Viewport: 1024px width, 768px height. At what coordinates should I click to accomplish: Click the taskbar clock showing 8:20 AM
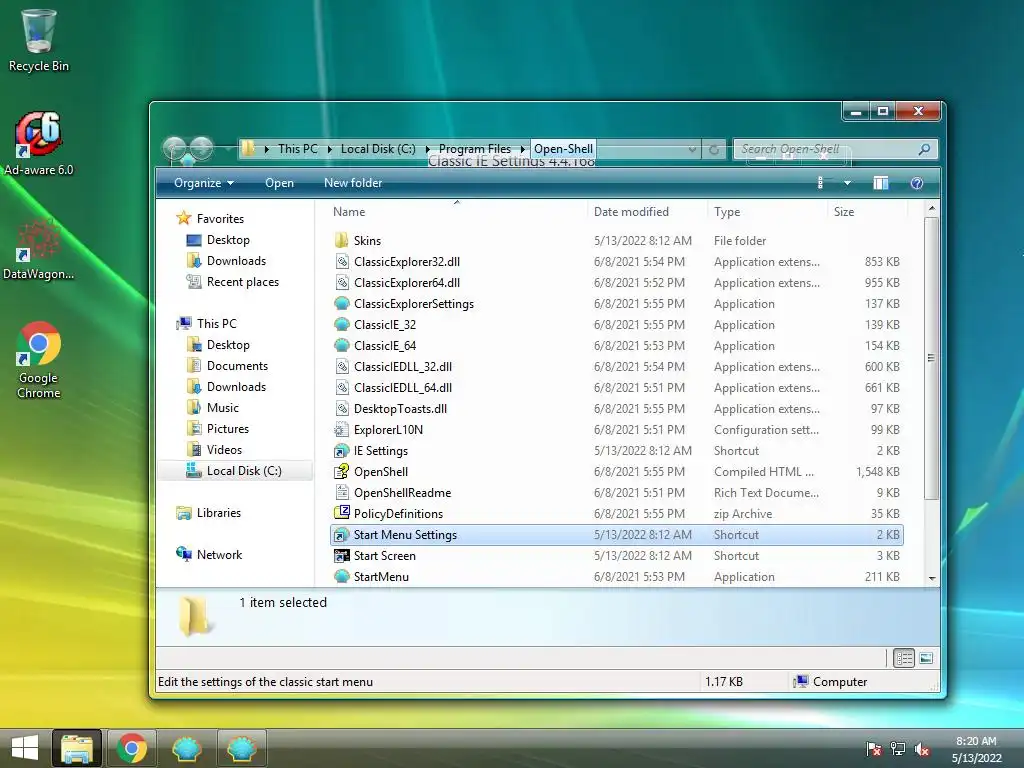pos(976,749)
